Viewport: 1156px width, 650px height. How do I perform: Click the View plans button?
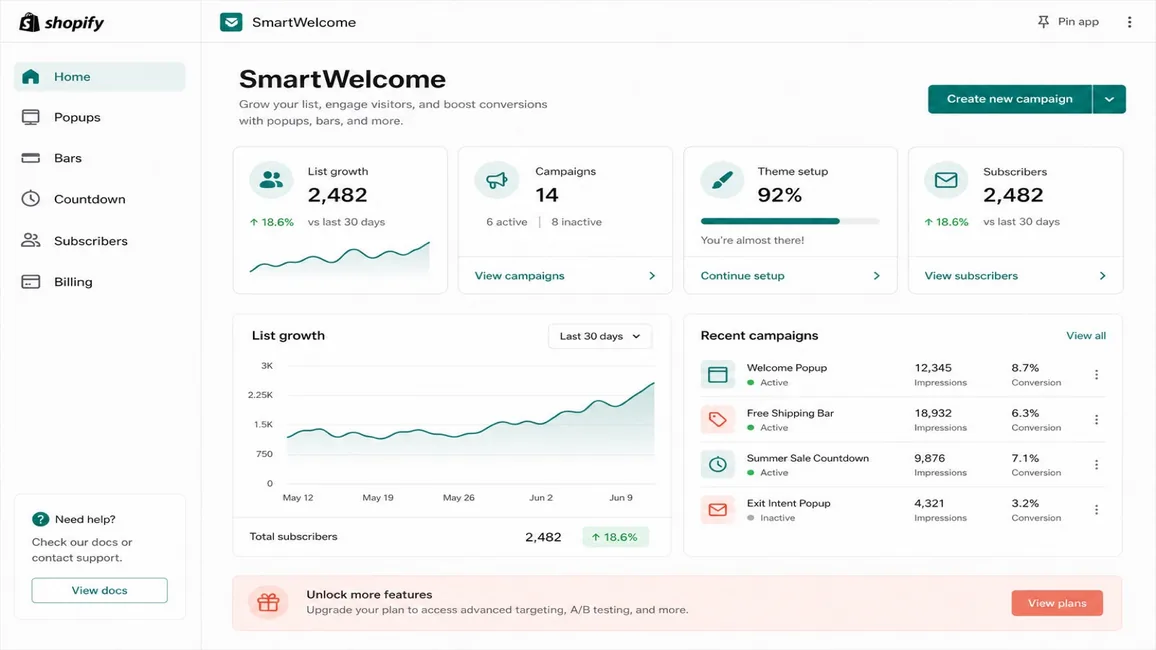tap(1057, 603)
